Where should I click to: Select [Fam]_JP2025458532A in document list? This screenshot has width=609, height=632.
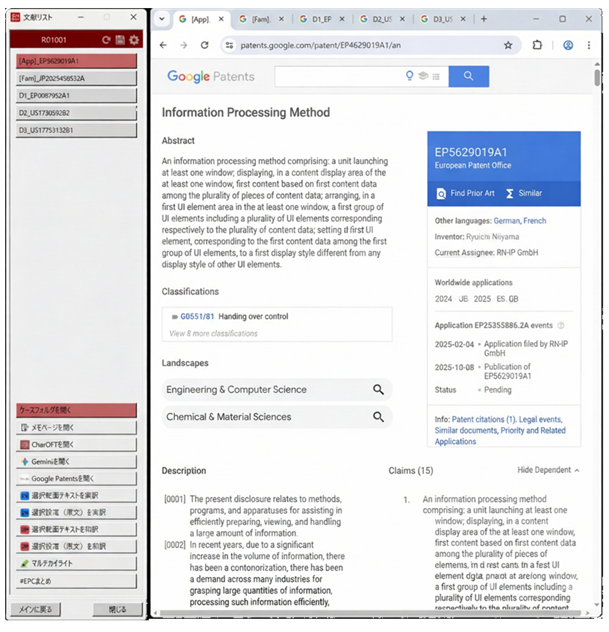(x=77, y=78)
